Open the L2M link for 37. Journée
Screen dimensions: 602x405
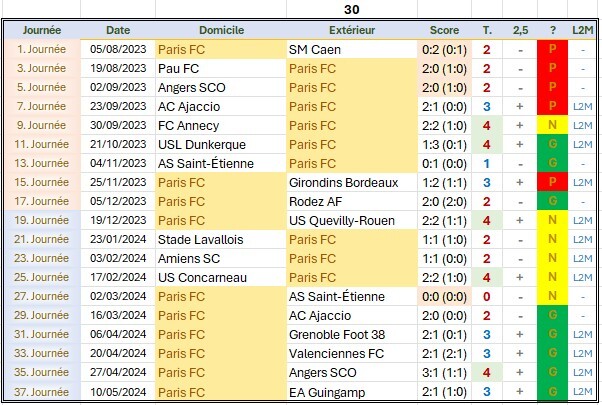(x=582, y=392)
